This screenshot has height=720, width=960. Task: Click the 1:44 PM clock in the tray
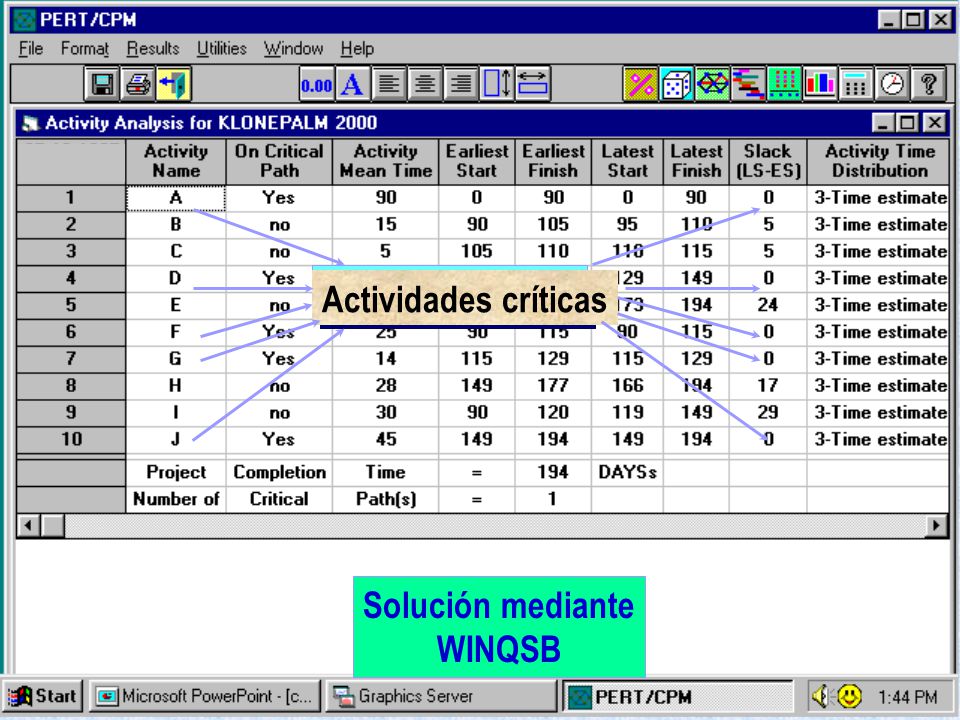[907, 697]
